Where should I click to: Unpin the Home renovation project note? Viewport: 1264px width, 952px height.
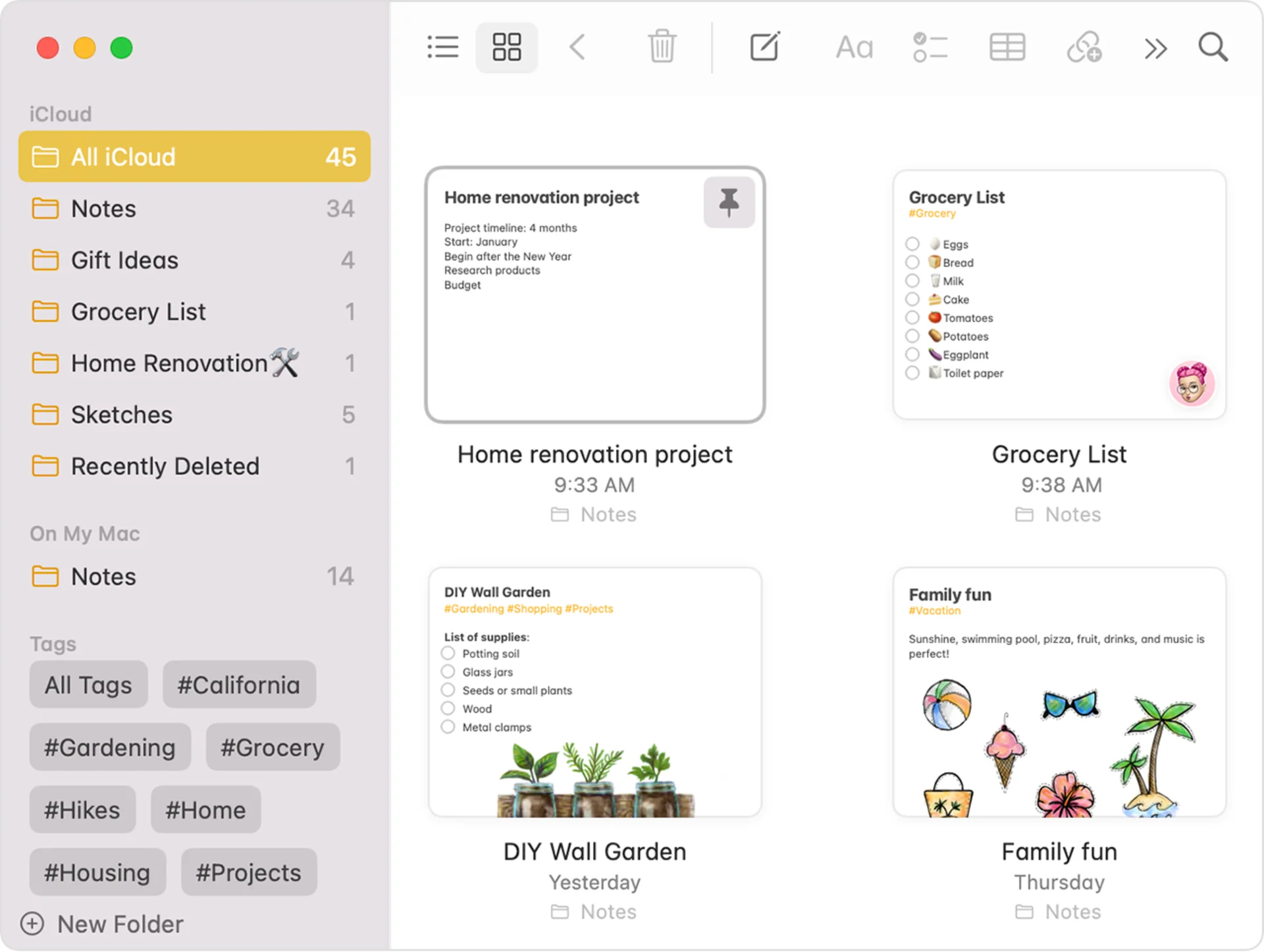click(729, 202)
